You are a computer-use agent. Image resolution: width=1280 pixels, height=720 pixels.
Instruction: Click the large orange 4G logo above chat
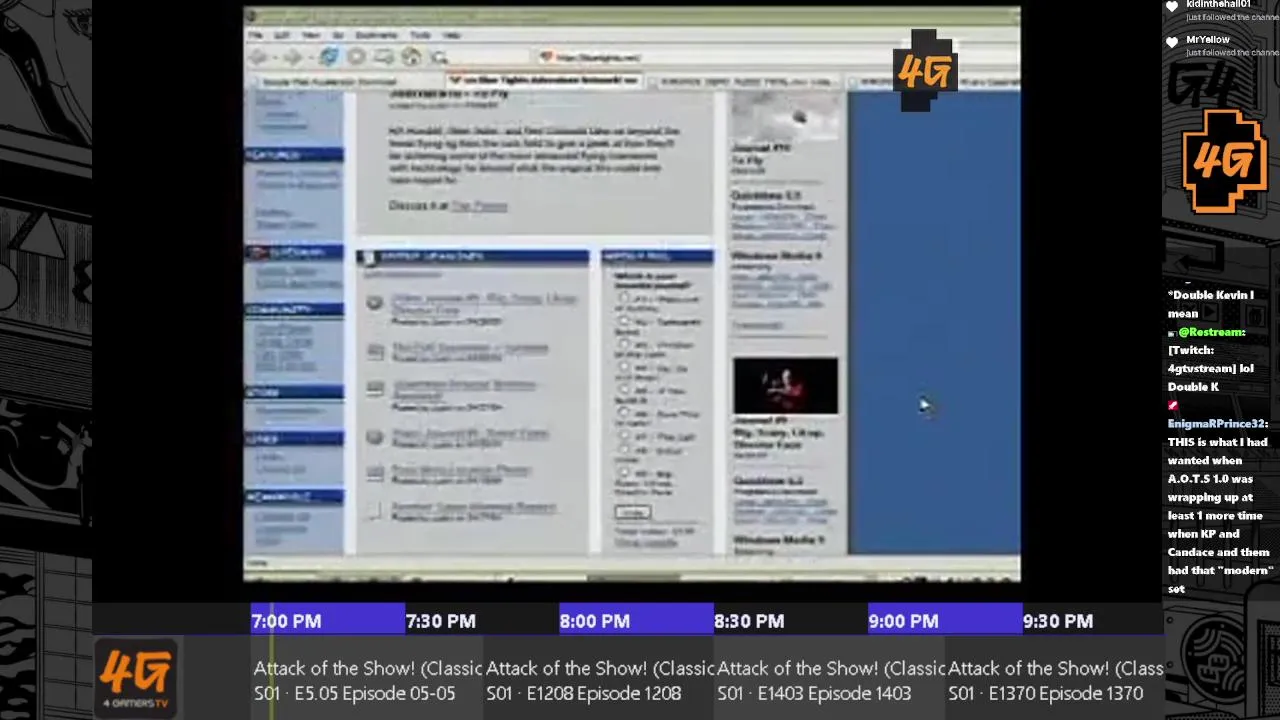[x=1224, y=163]
